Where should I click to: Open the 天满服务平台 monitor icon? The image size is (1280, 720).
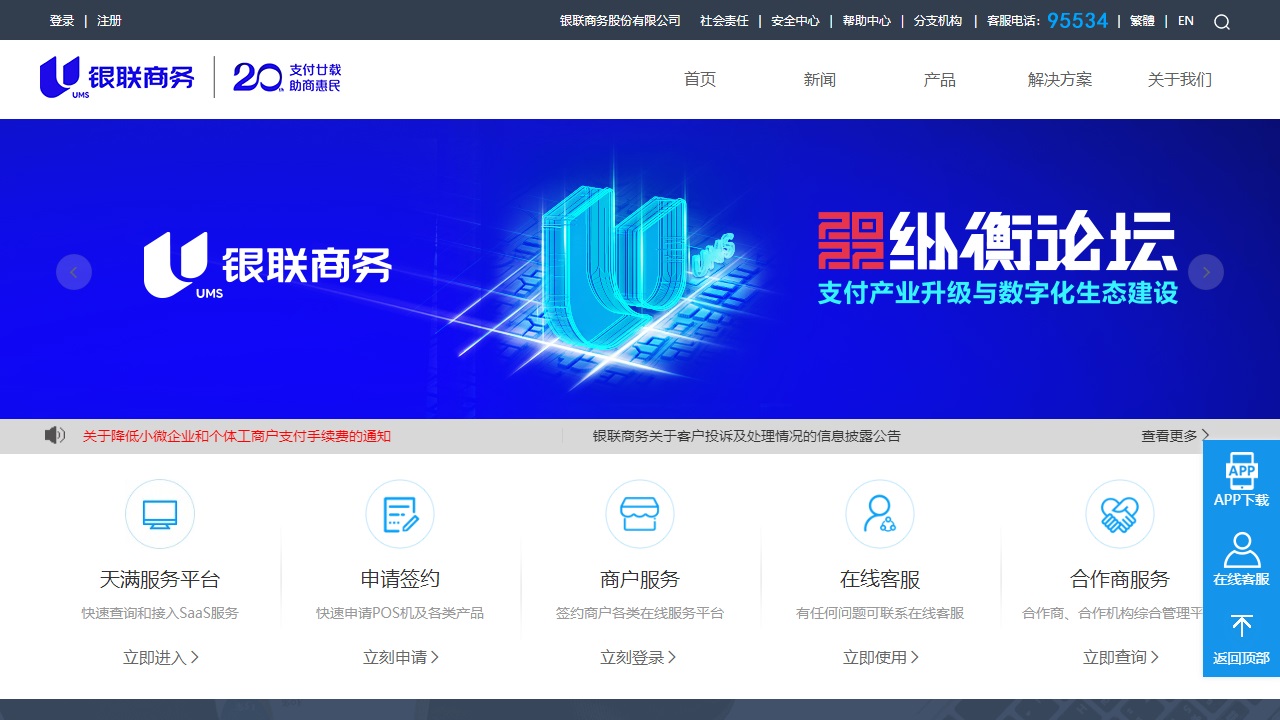click(160, 514)
